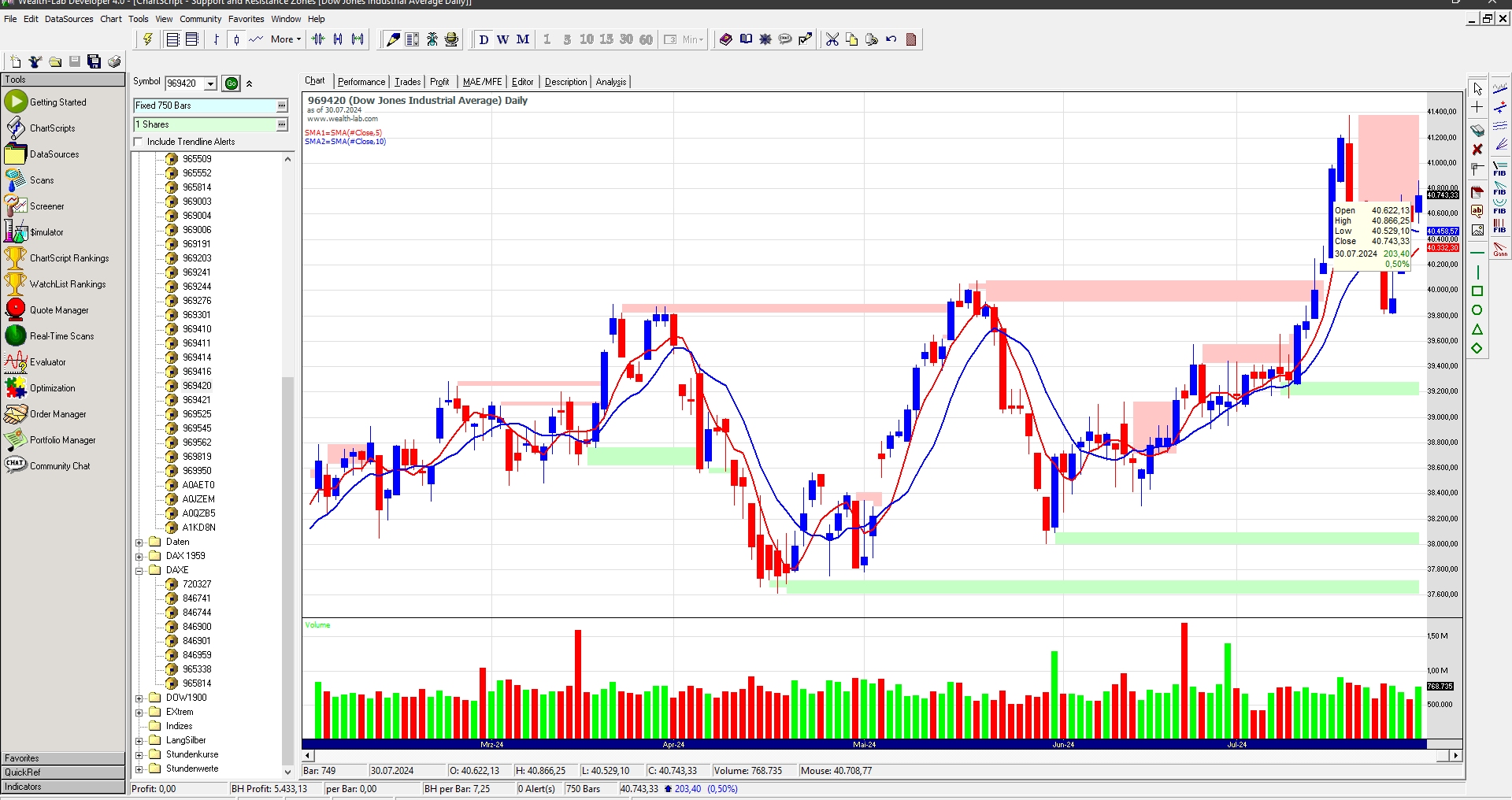Pick the rectangle drawing shape tool

(x=1477, y=291)
